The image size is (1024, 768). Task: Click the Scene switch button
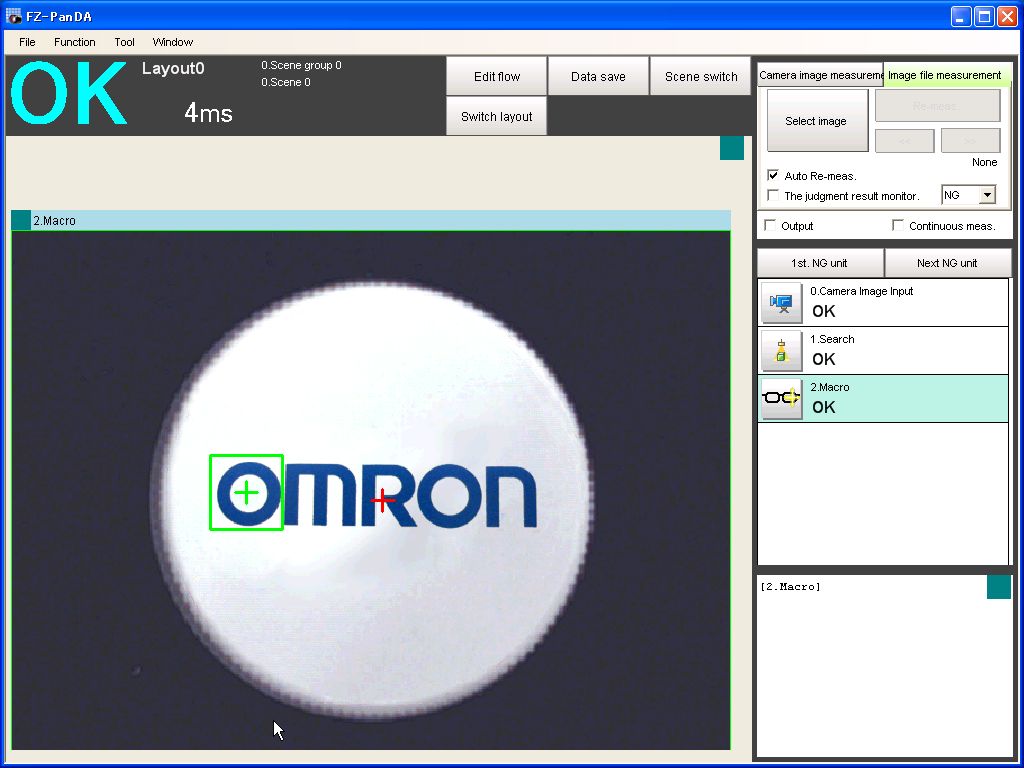[701, 76]
